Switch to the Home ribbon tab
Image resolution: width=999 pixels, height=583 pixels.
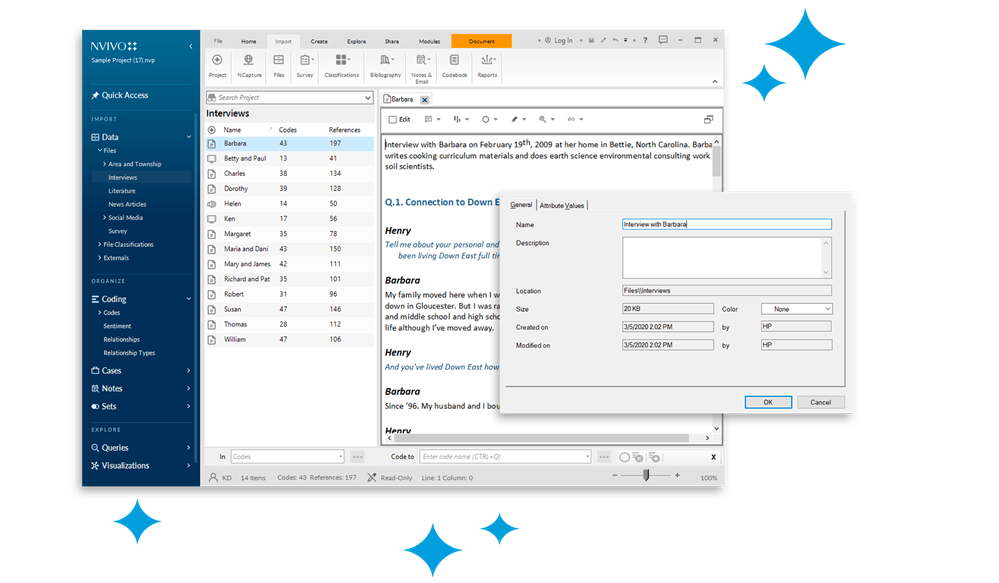pyautogui.click(x=248, y=41)
